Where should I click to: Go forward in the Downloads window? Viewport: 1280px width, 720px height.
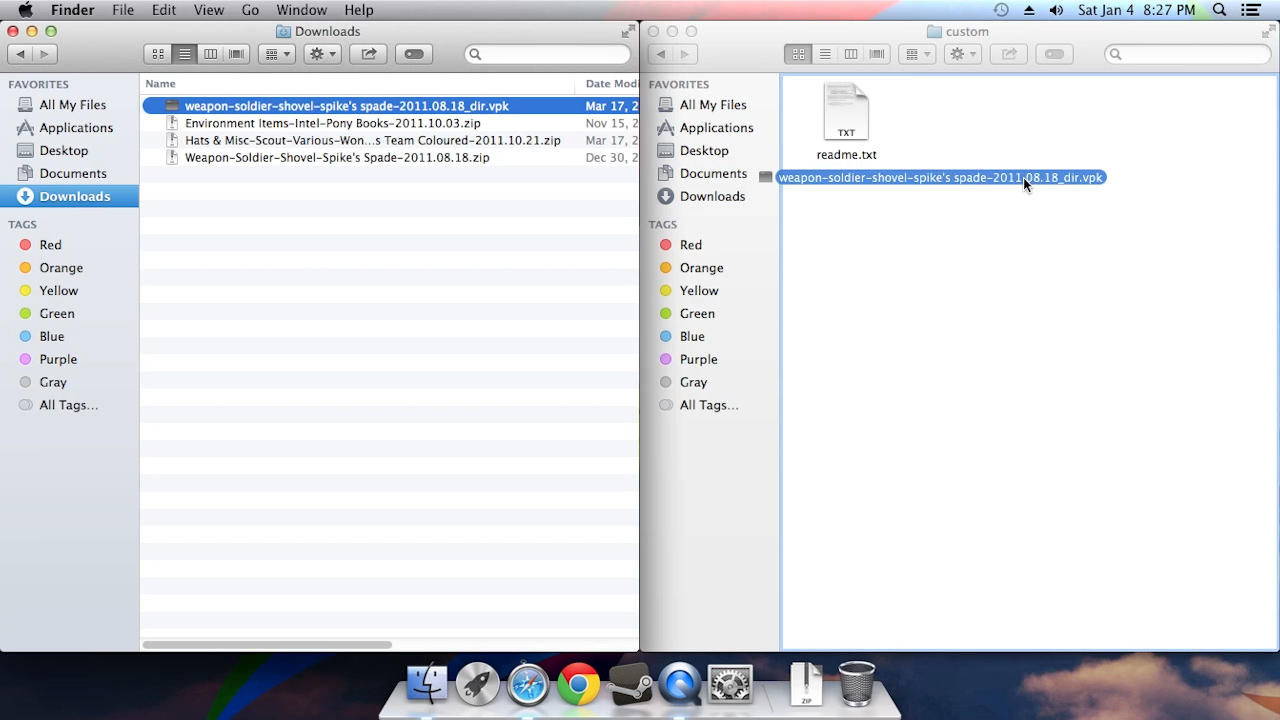[44, 54]
